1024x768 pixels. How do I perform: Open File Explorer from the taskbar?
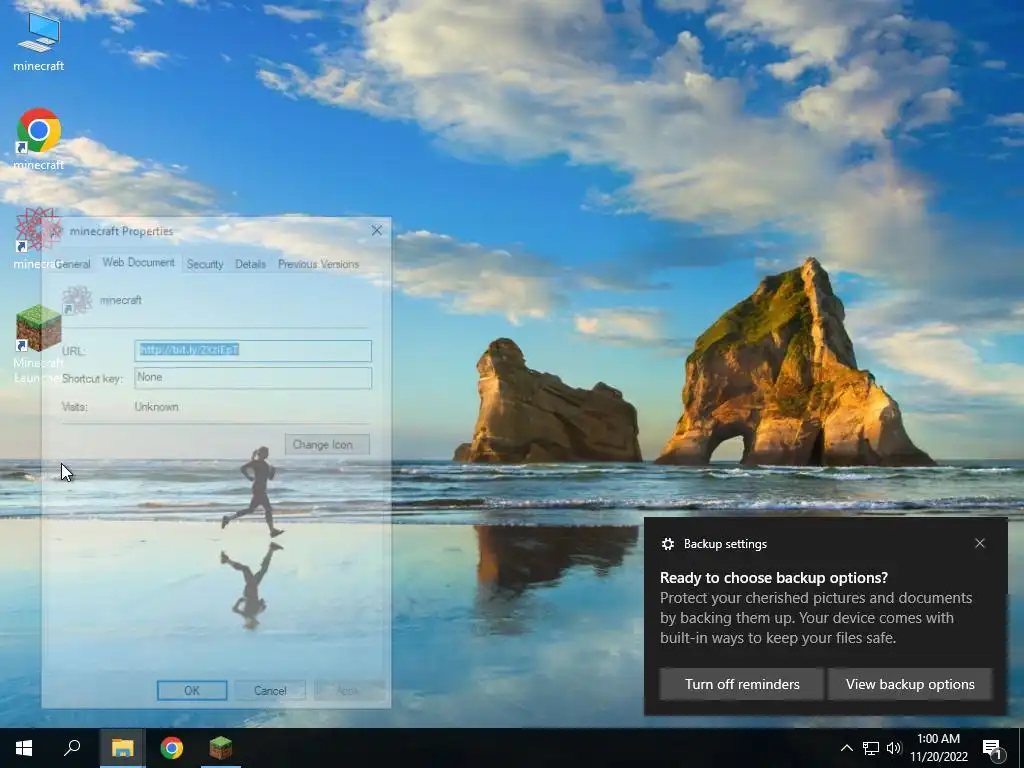[x=122, y=748]
